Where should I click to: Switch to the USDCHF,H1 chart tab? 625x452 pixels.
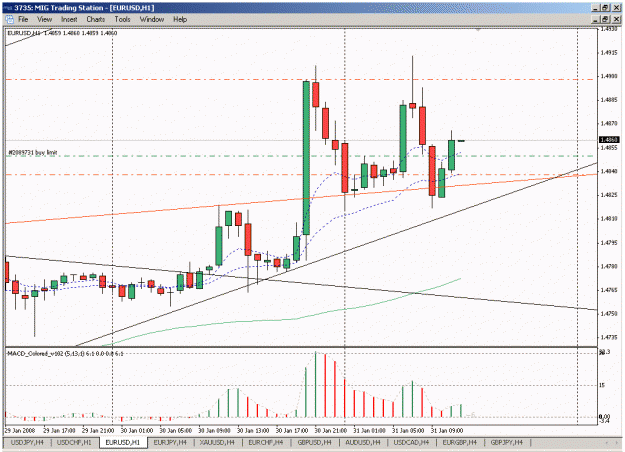pyautogui.click(x=74, y=442)
